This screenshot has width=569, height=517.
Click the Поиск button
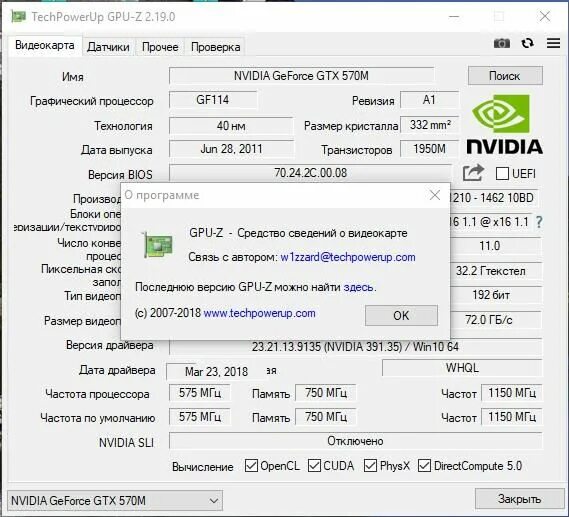[505, 76]
